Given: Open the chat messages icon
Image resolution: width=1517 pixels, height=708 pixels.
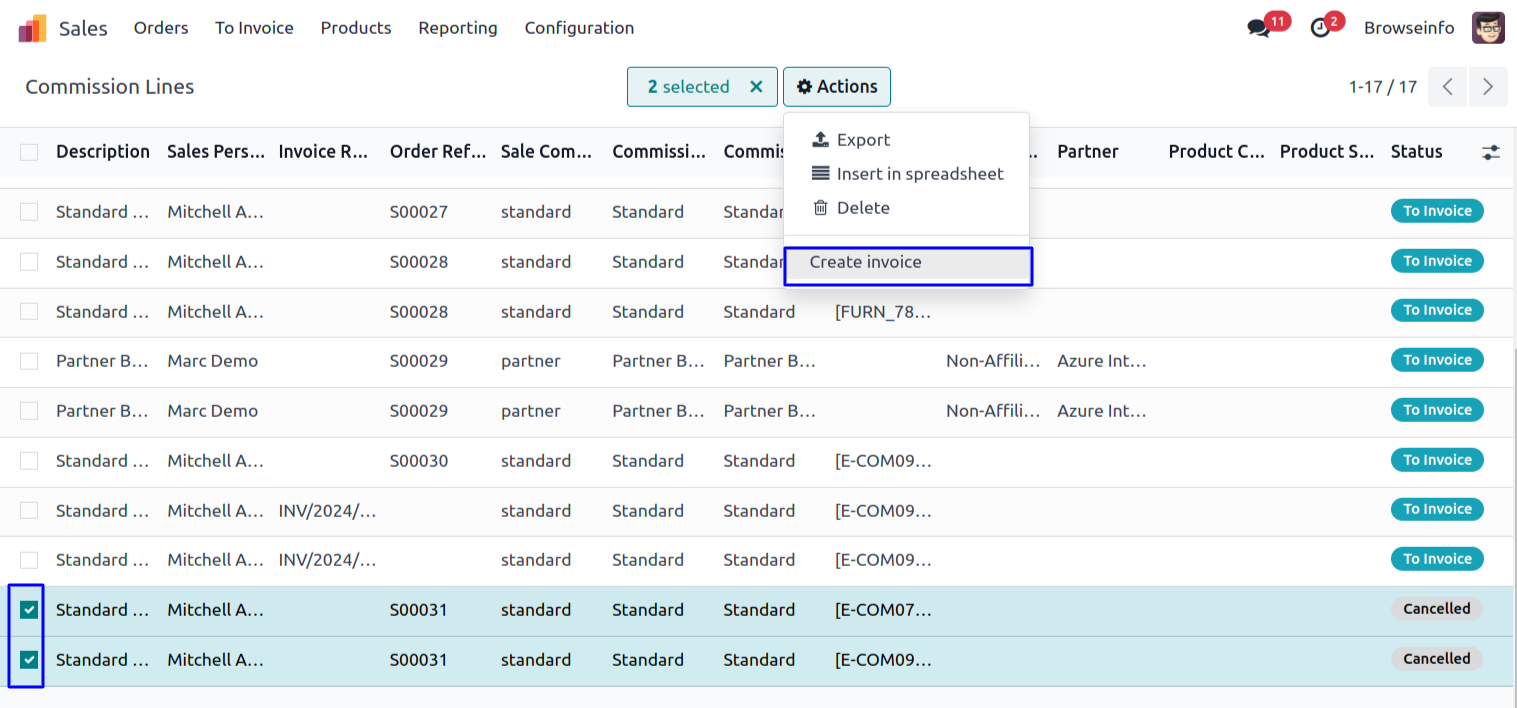Looking at the screenshot, I should [1259, 28].
